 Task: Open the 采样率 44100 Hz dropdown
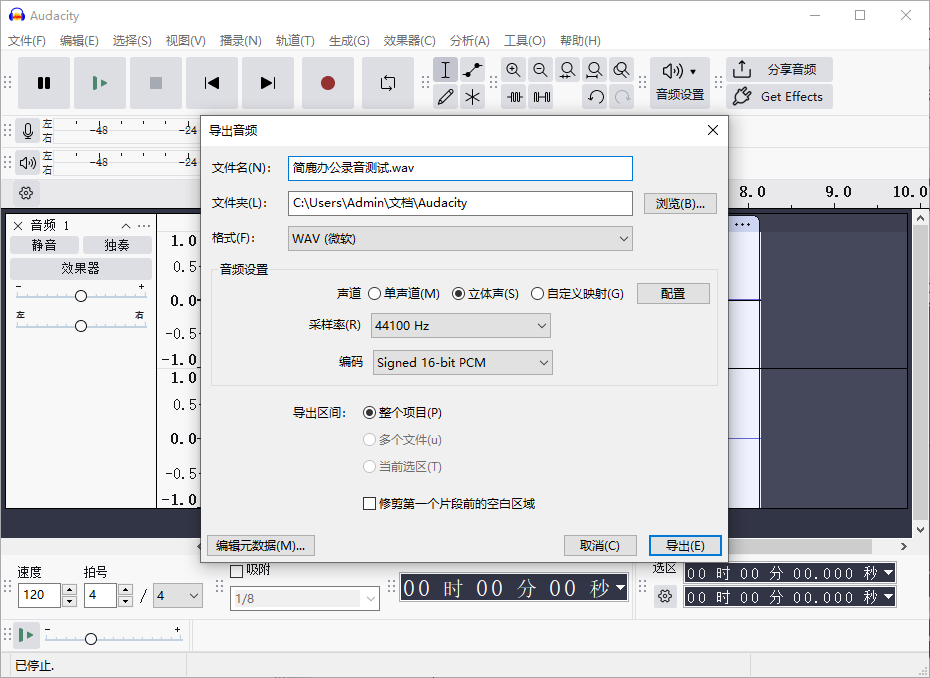(x=460, y=325)
